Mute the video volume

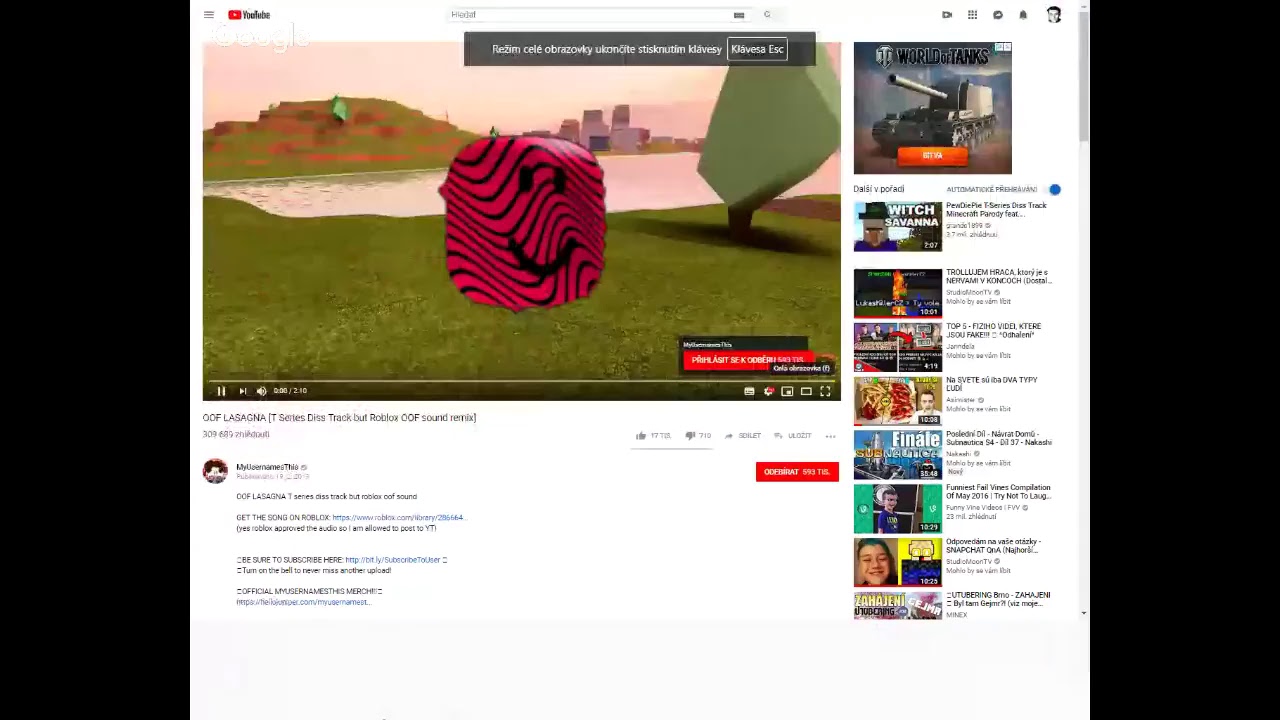tap(261, 391)
